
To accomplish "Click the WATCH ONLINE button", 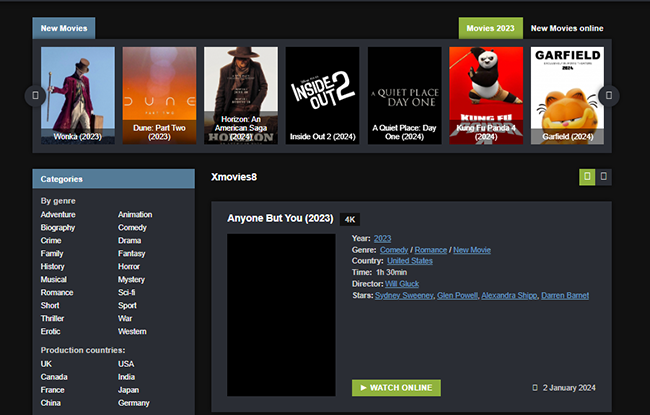I will (396, 388).
